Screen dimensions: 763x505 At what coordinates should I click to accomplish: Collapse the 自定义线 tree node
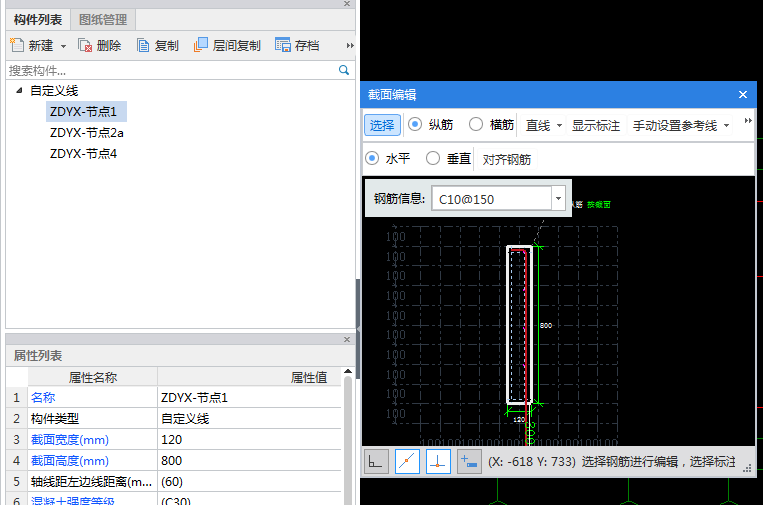coord(19,90)
